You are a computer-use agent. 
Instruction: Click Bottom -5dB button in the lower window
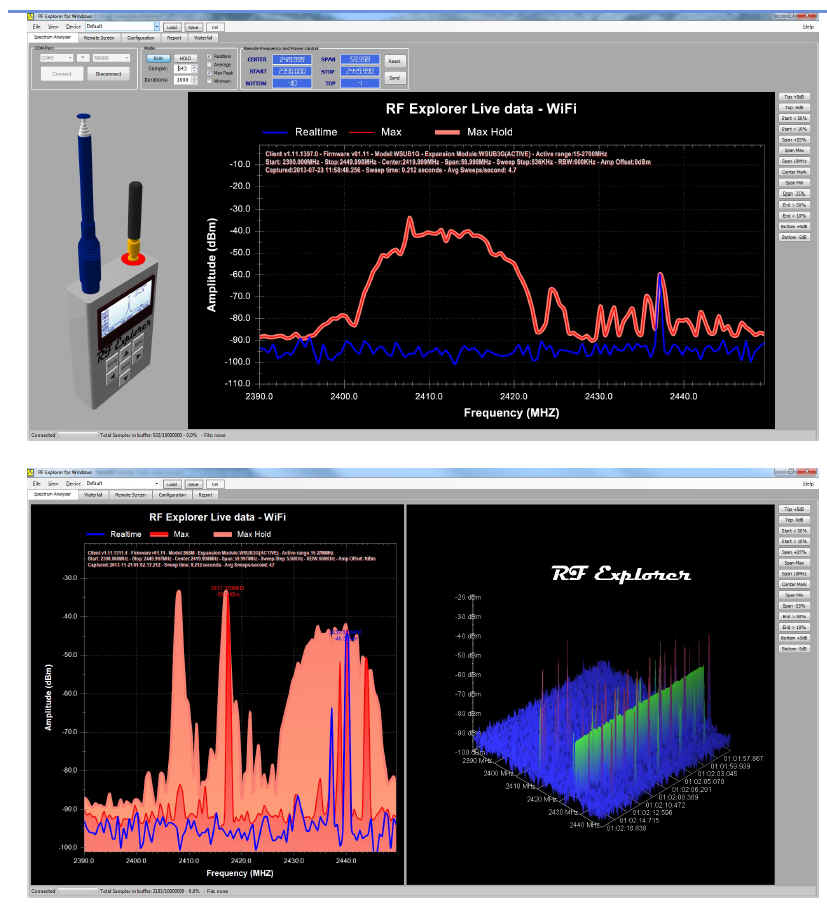point(794,649)
